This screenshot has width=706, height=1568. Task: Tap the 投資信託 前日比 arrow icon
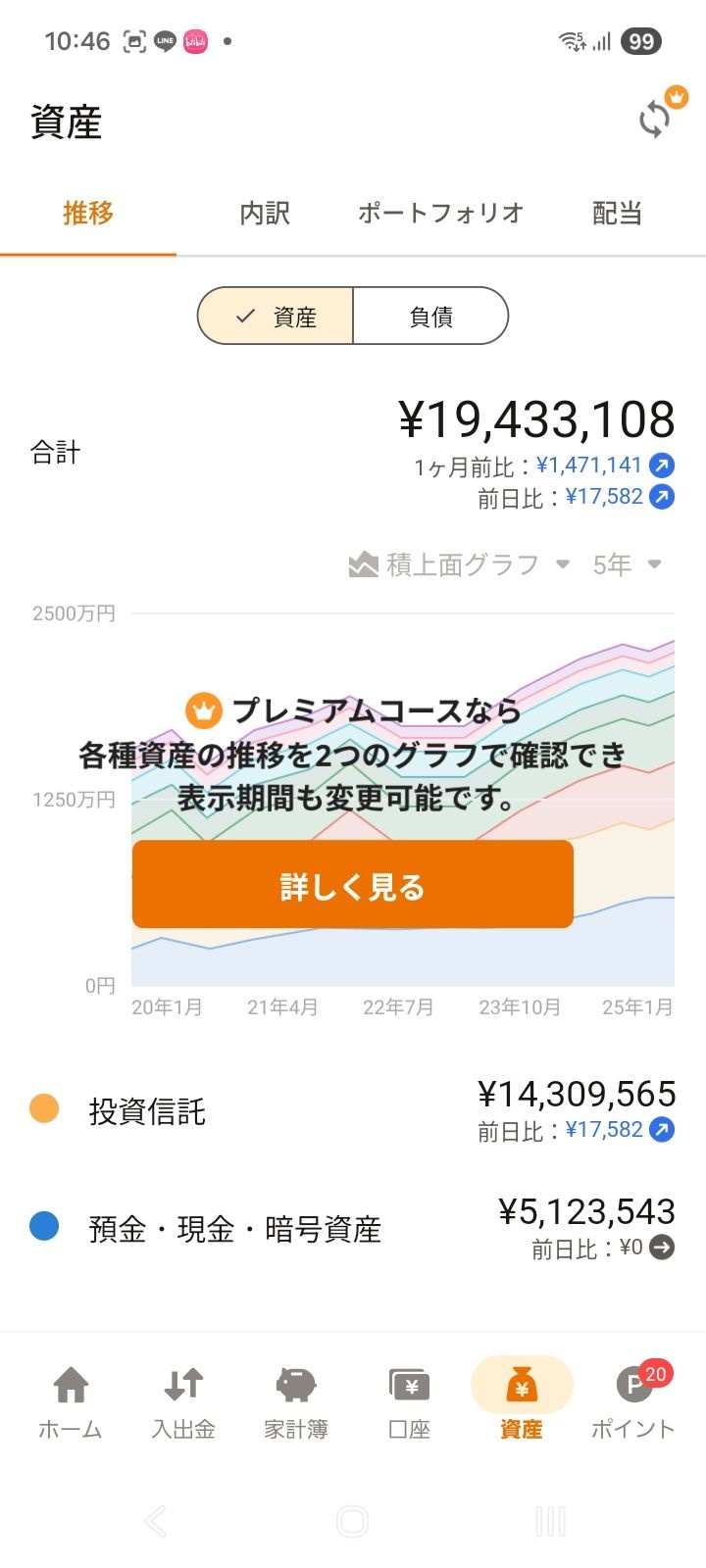point(663,1130)
